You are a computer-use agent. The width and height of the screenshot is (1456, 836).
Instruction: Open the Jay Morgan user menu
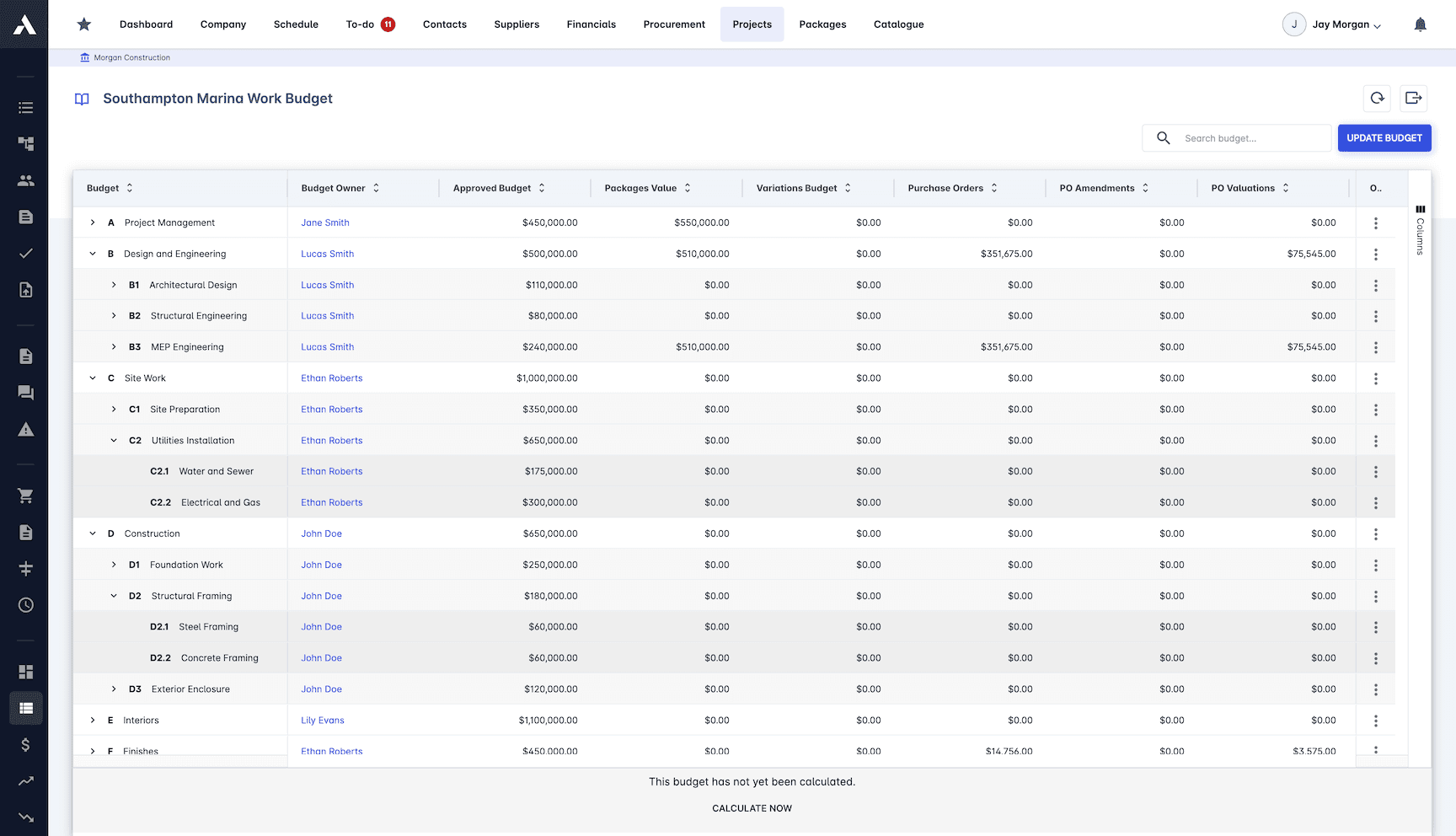pos(1332,24)
